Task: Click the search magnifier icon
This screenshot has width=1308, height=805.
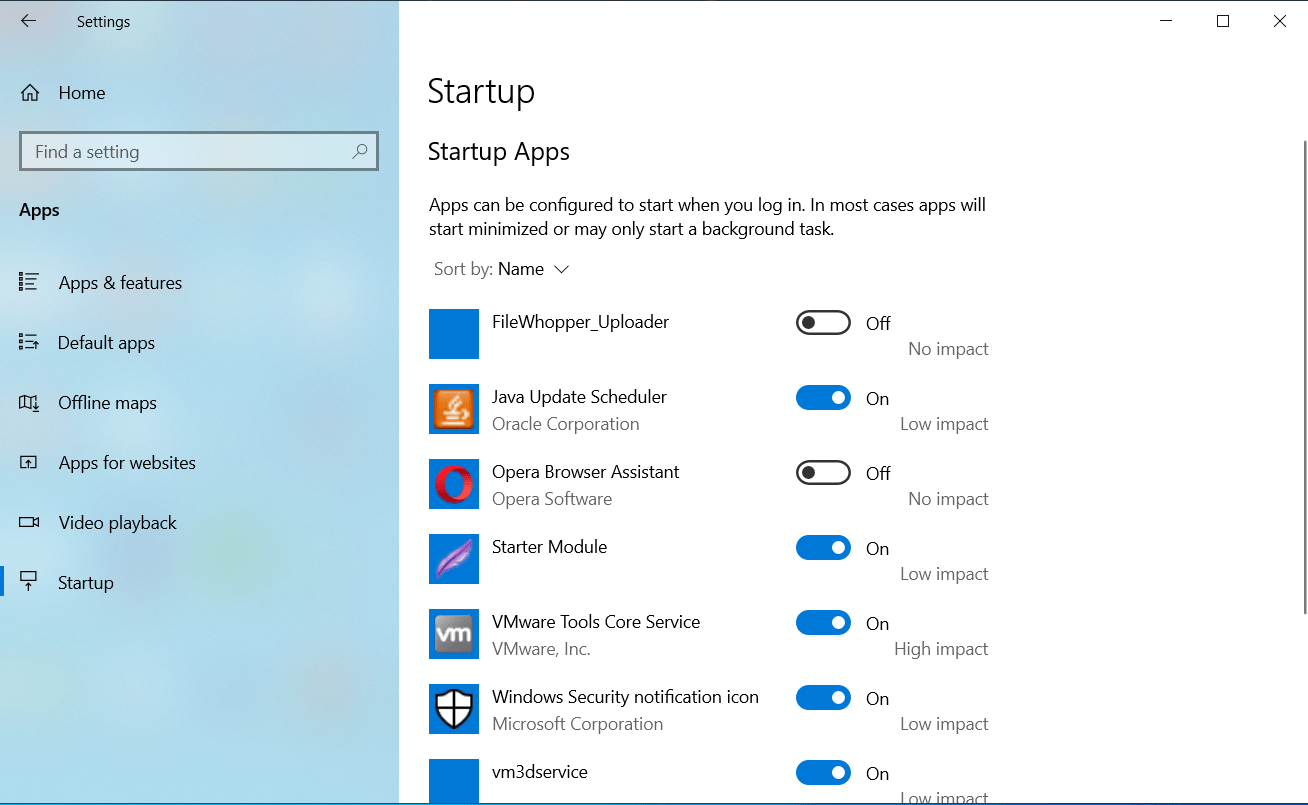Action: coord(360,152)
